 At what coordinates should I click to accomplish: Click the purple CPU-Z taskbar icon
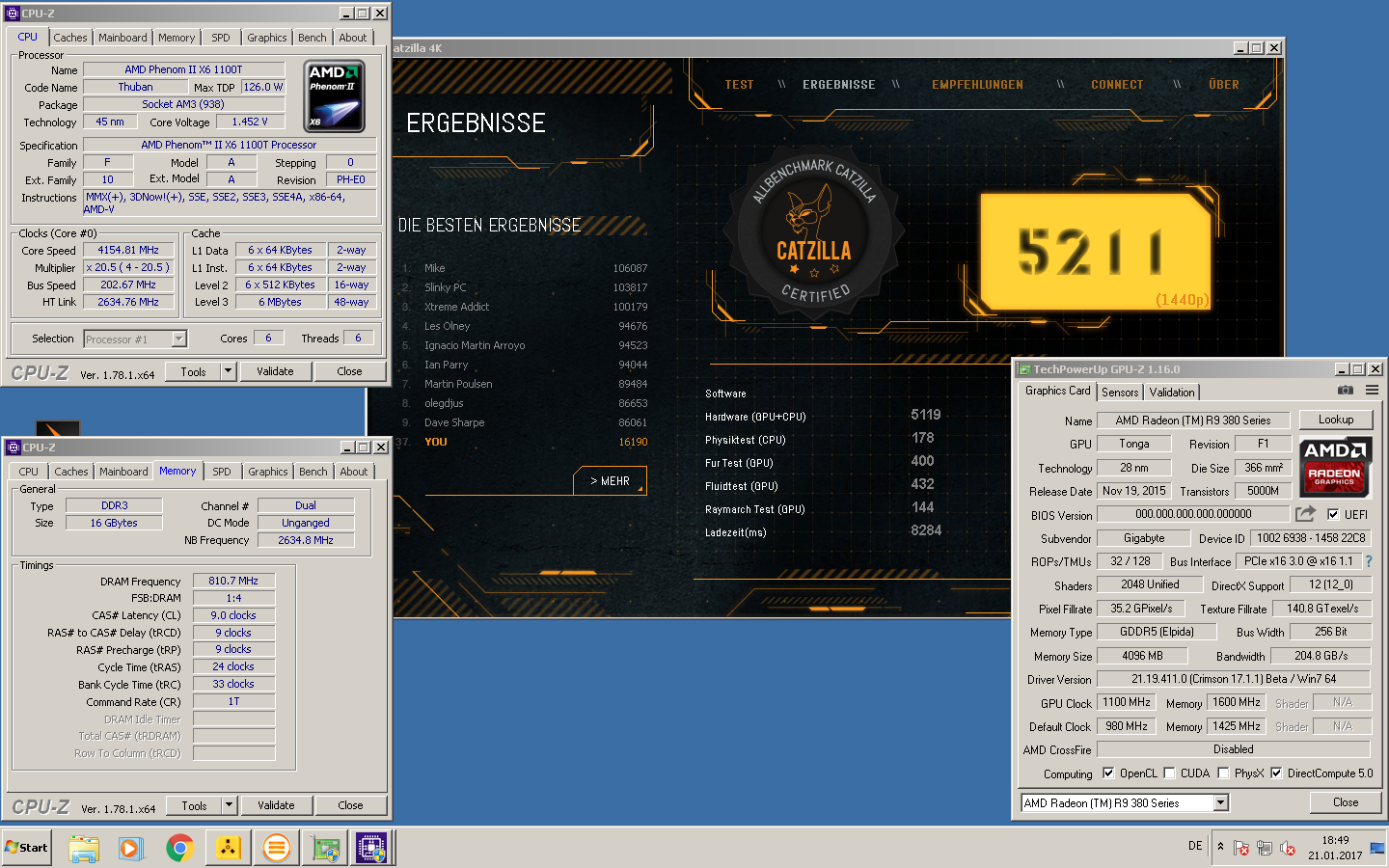[371, 849]
